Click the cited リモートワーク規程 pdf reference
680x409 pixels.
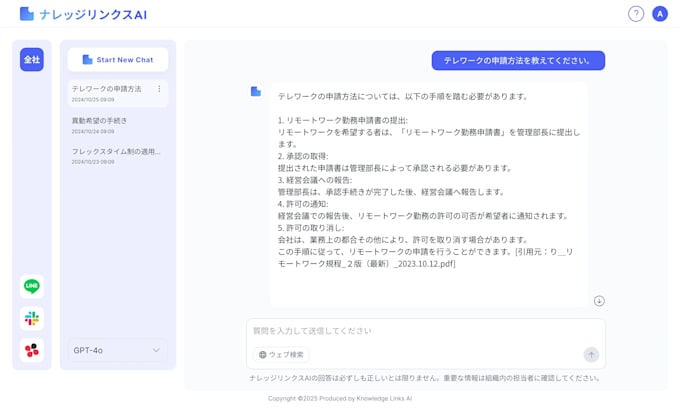pos(425,258)
